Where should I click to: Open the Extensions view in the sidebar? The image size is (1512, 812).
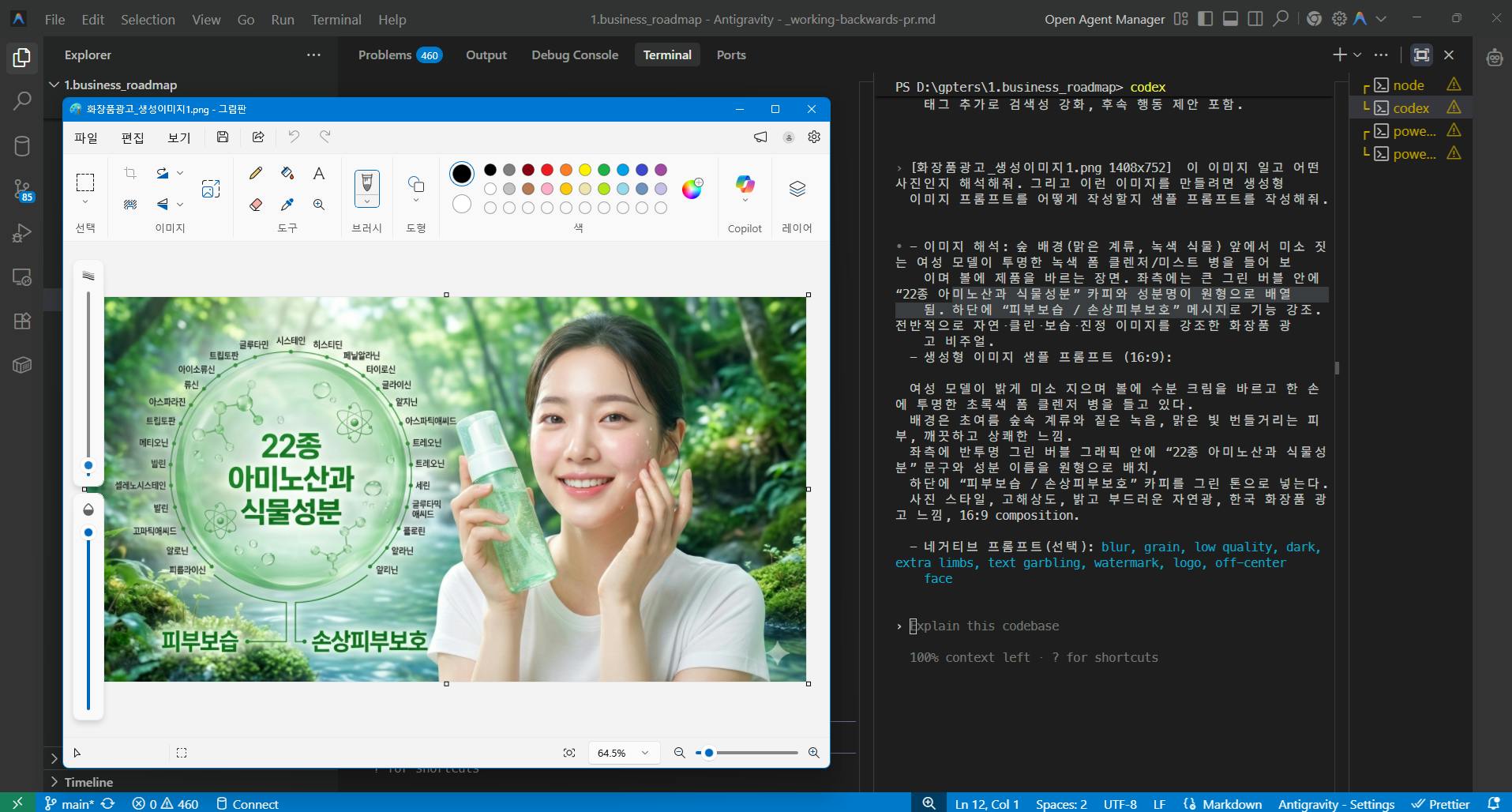click(22, 321)
